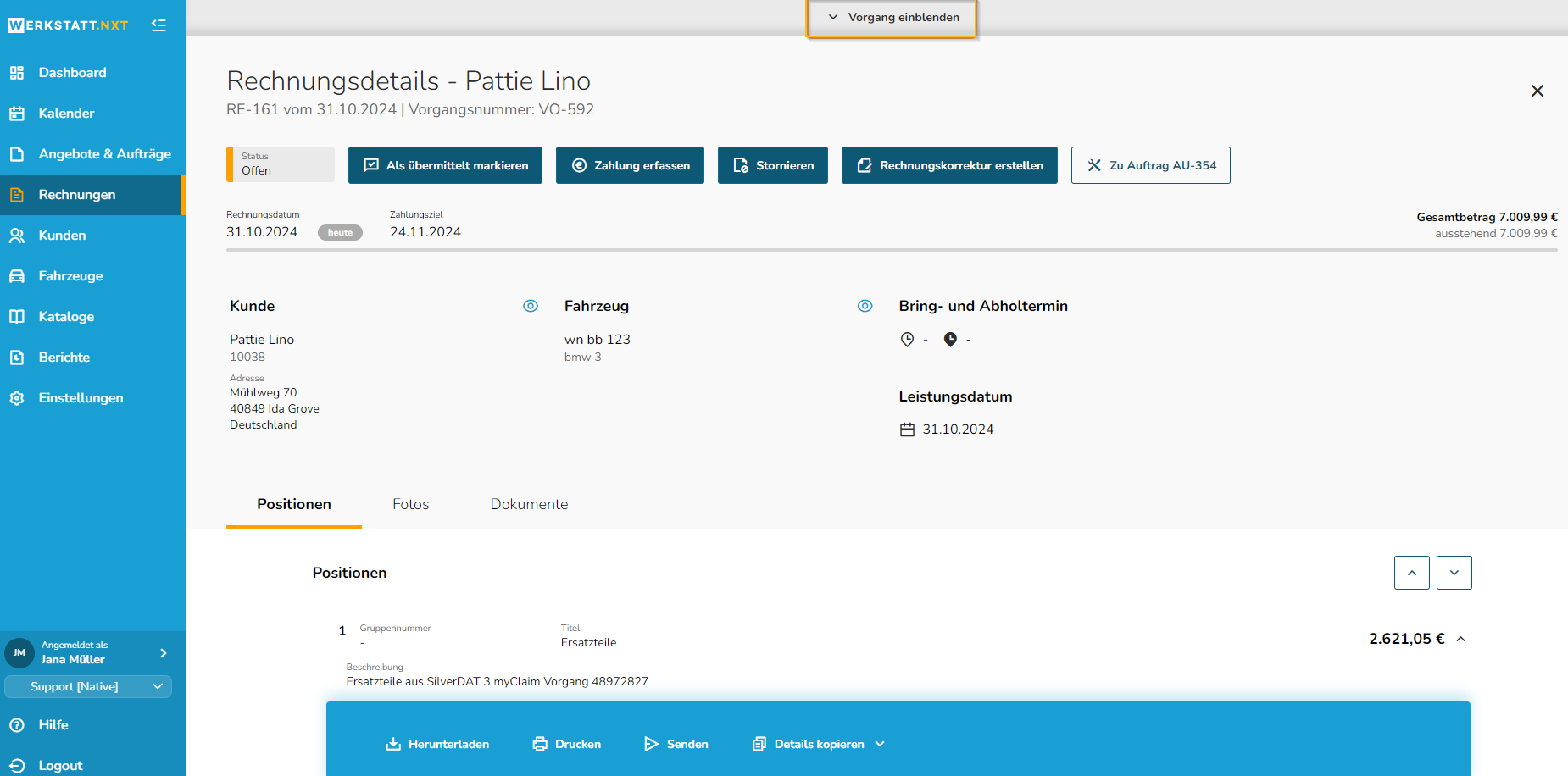Click the Dashboard grid icon
The image size is (1568, 776).
17,73
